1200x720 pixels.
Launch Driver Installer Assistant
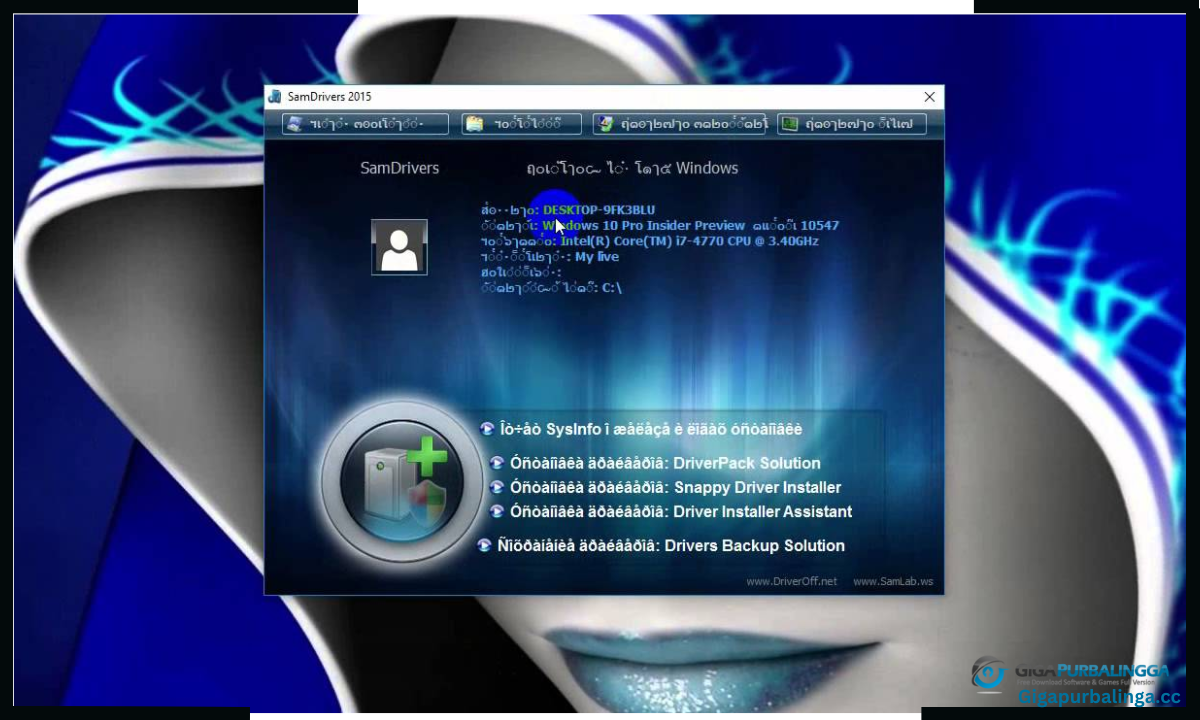tap(671, 511)
